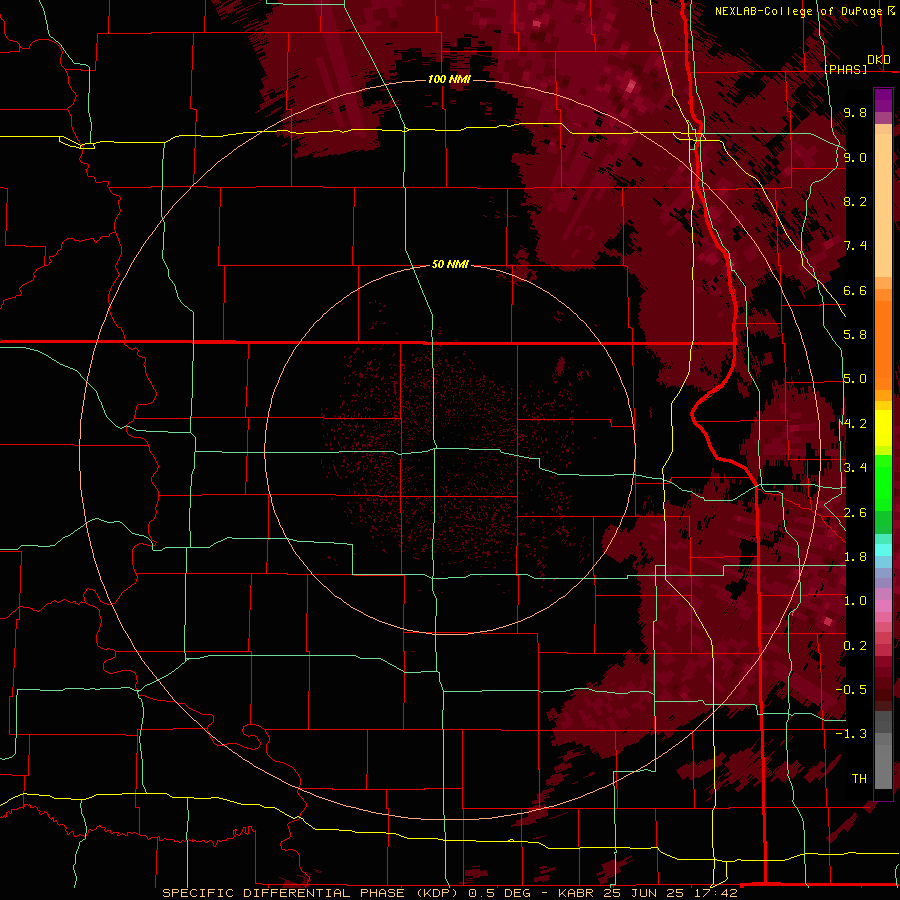Screen dimensions: 900x900
Task: Click the 7.4 scale value
Action: click(x=855, y=246)
